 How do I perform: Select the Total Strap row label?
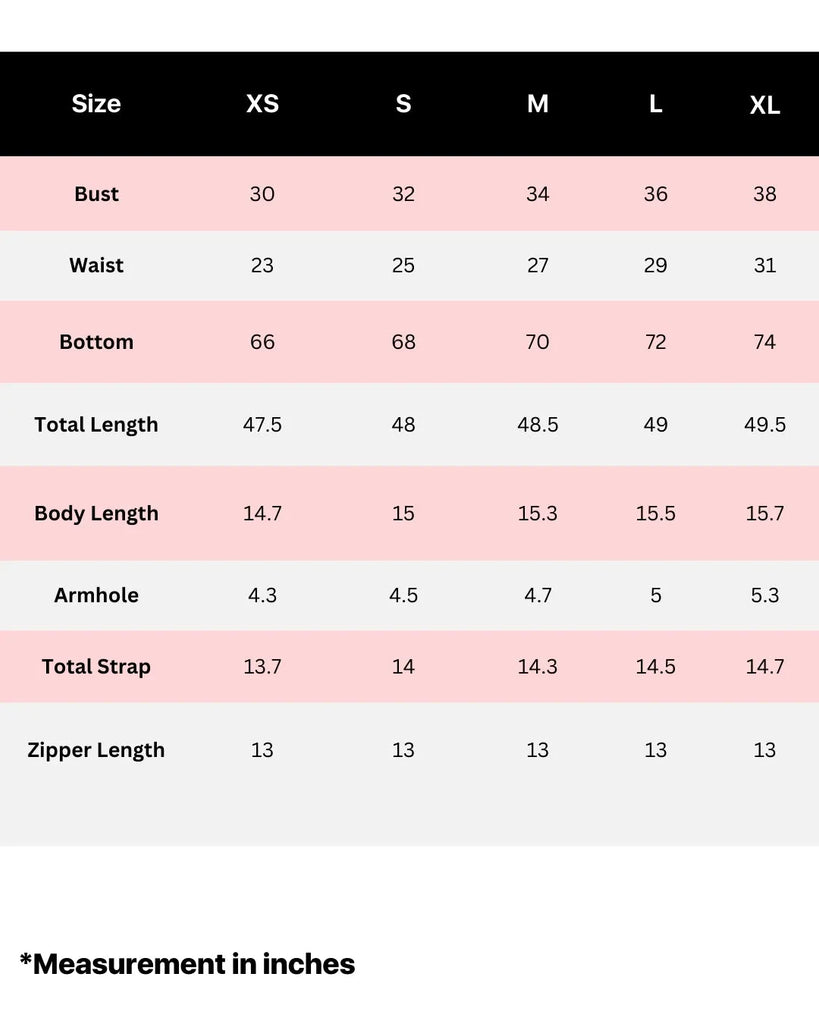click(x=96, y=667)
